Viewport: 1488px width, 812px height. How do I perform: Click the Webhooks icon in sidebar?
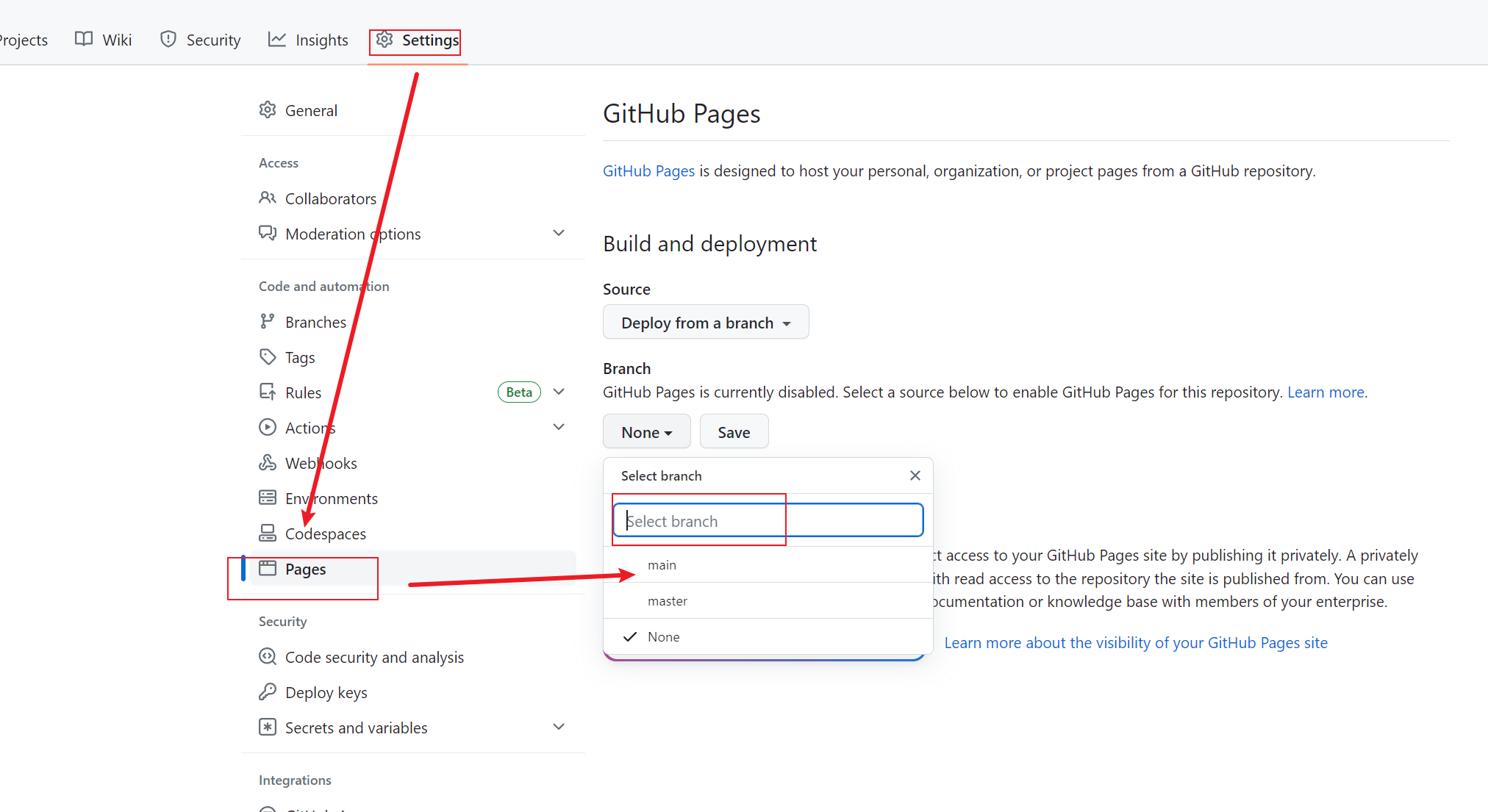tap(268, 463)
